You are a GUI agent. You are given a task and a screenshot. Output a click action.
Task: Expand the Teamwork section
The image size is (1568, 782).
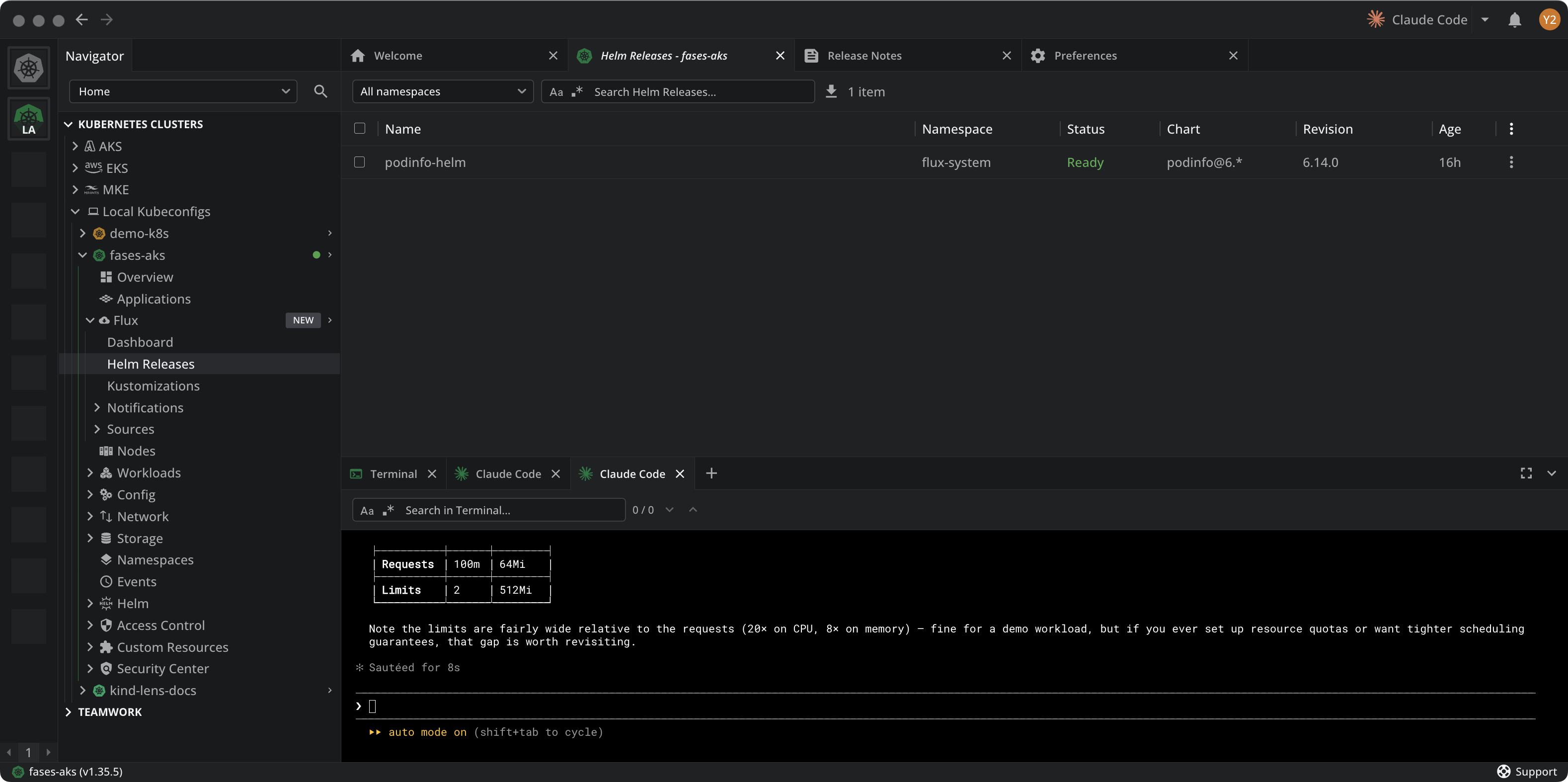coord(68,711)
